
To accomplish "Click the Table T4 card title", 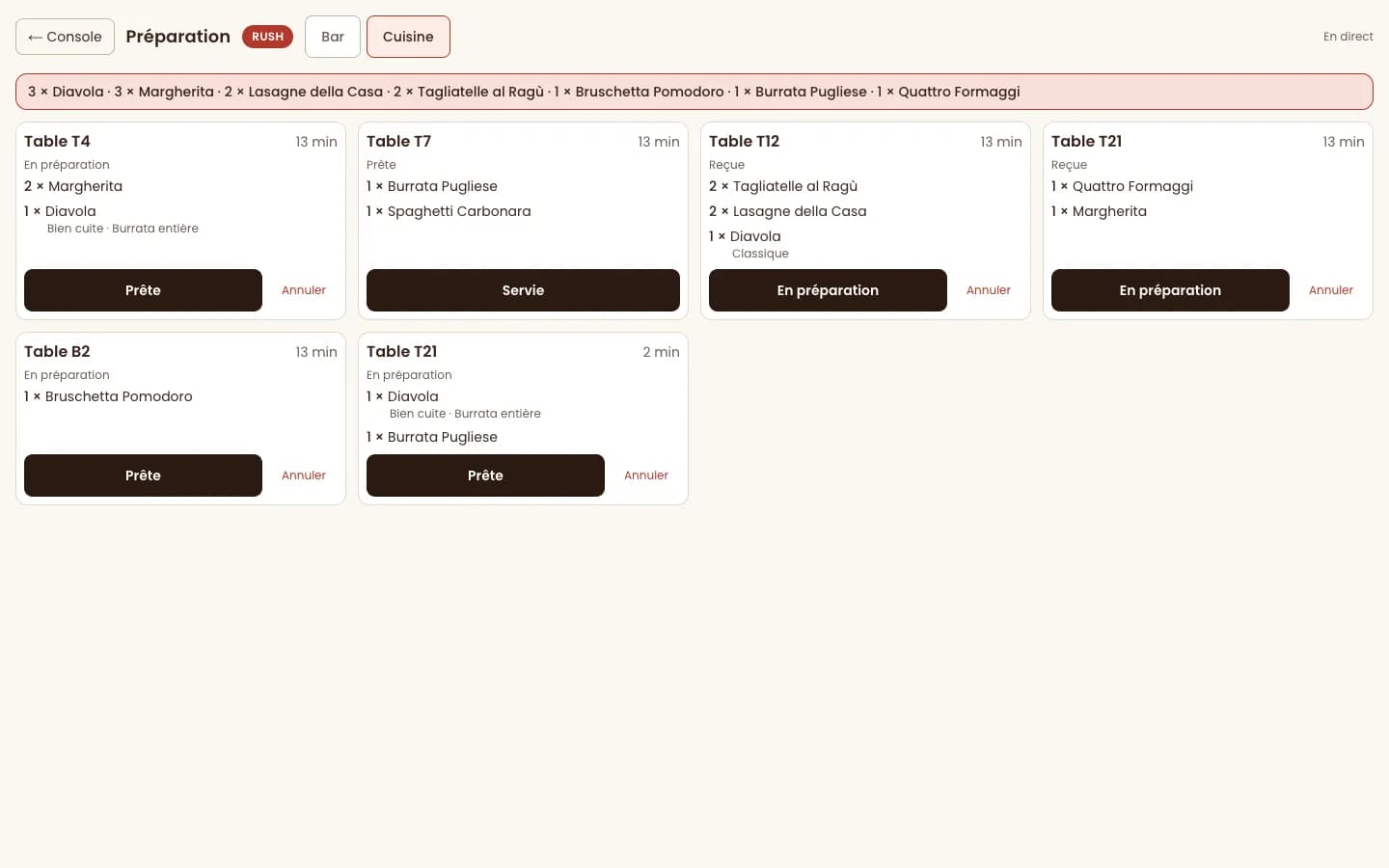I will (x=57, y=142).
